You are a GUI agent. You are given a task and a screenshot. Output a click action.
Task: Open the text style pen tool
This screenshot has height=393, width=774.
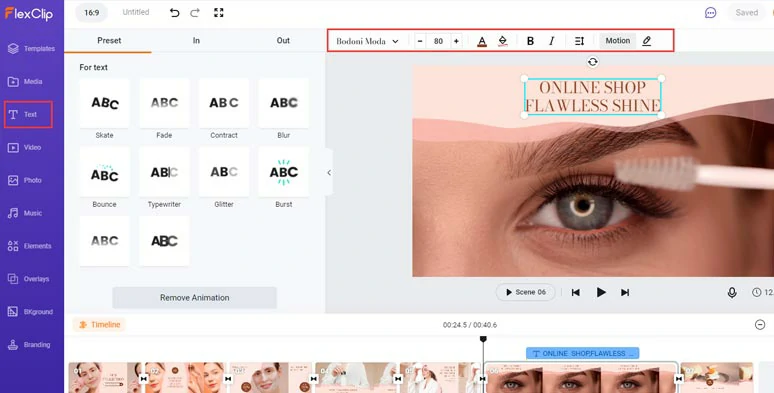pyautogui.click(x=647, y=41)
